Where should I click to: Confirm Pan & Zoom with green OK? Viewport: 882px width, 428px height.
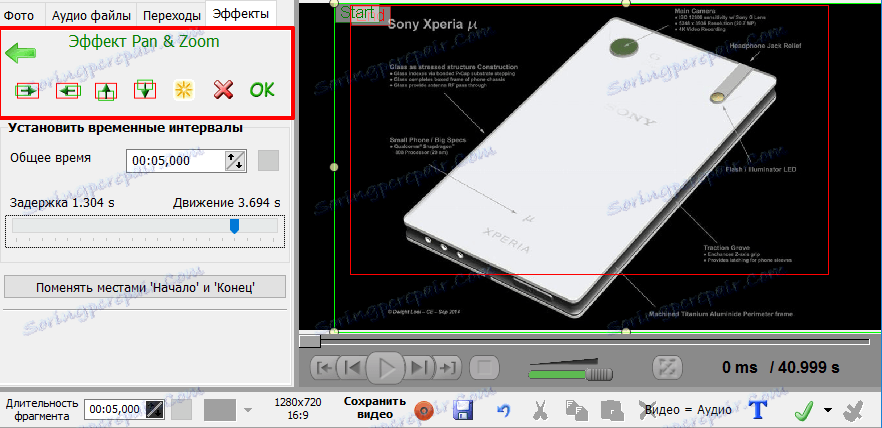(262, 90)
